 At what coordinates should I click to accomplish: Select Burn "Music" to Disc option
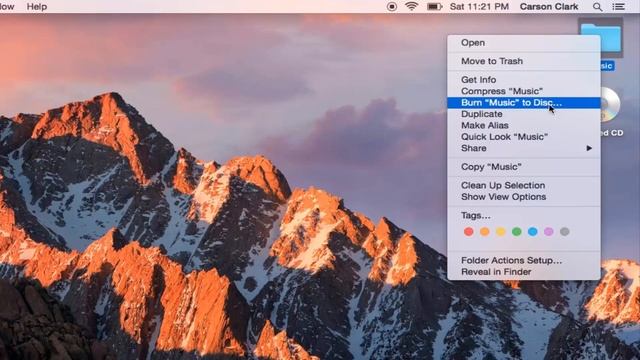[x=524, y=102]
